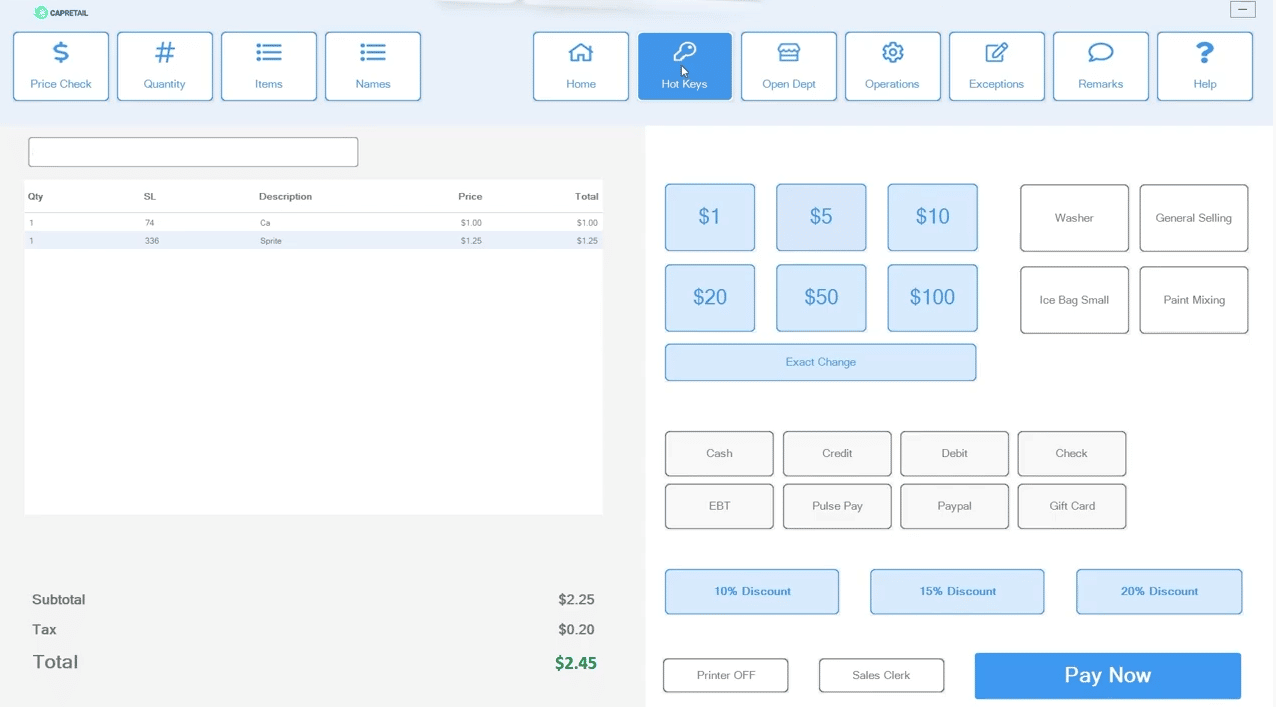Click SL number 74
Image resolution: width=1276 pixels, height=707 pixels.
[x=149, y=223]
